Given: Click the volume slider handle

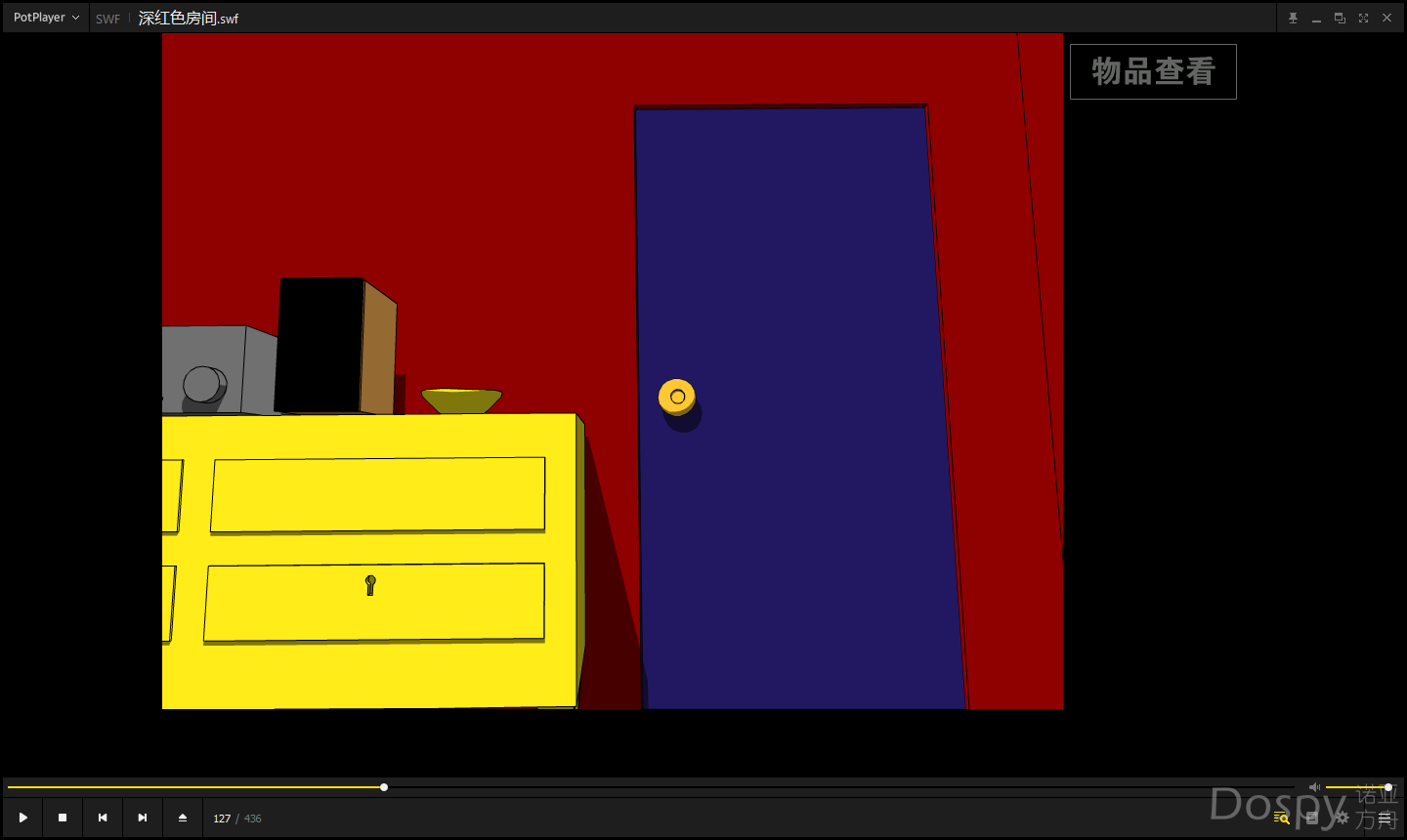Looking at the screenshot, I should pyautogui.click(x=1388, y=786).
